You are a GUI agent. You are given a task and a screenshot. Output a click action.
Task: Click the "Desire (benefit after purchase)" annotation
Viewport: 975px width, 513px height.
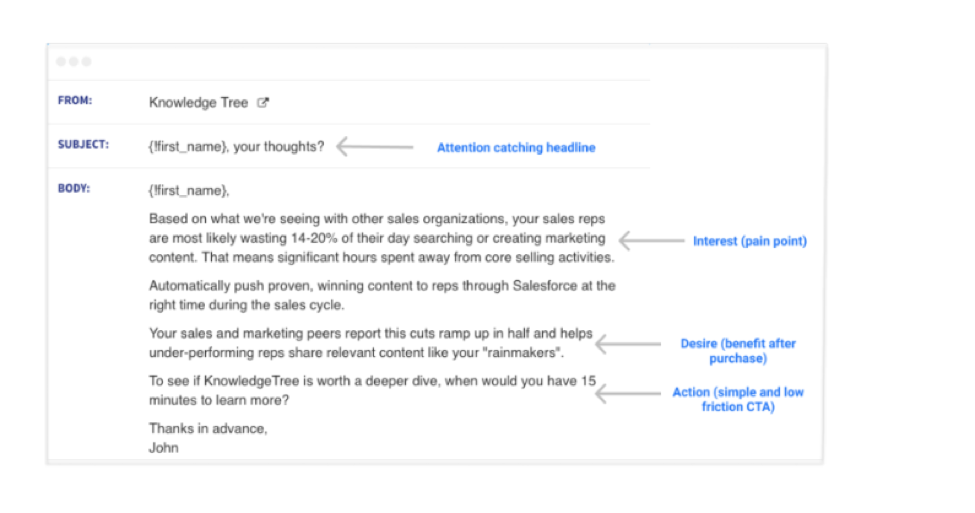point(738,351)
